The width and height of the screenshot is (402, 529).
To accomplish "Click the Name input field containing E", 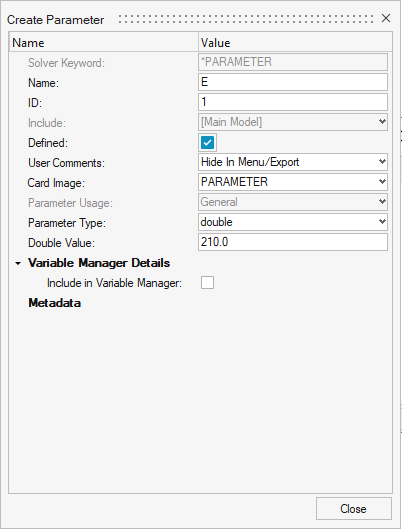I will coord(293,82).
